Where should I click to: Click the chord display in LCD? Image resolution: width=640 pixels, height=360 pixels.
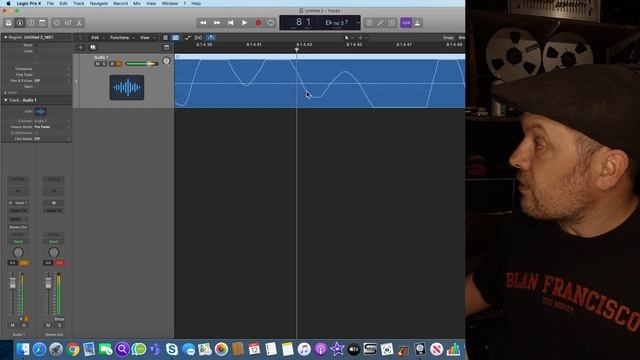tap(337, 22)
